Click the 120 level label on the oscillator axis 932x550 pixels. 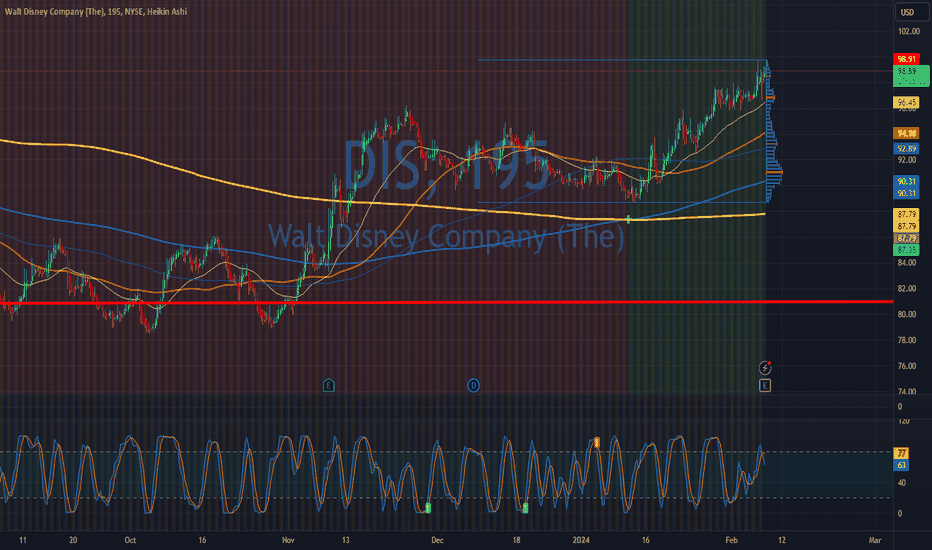903,421
